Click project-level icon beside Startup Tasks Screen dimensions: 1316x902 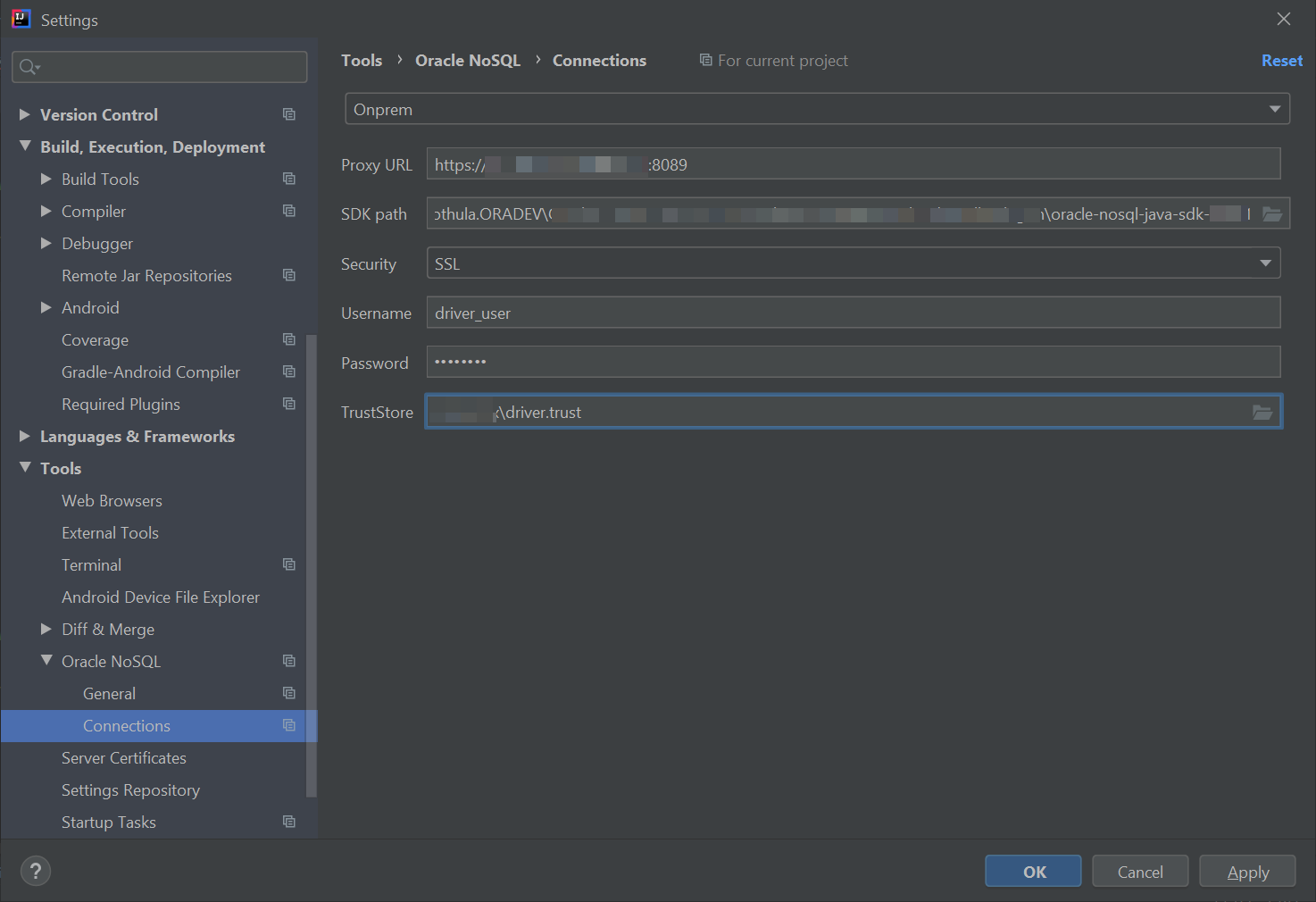pos(289,822)
